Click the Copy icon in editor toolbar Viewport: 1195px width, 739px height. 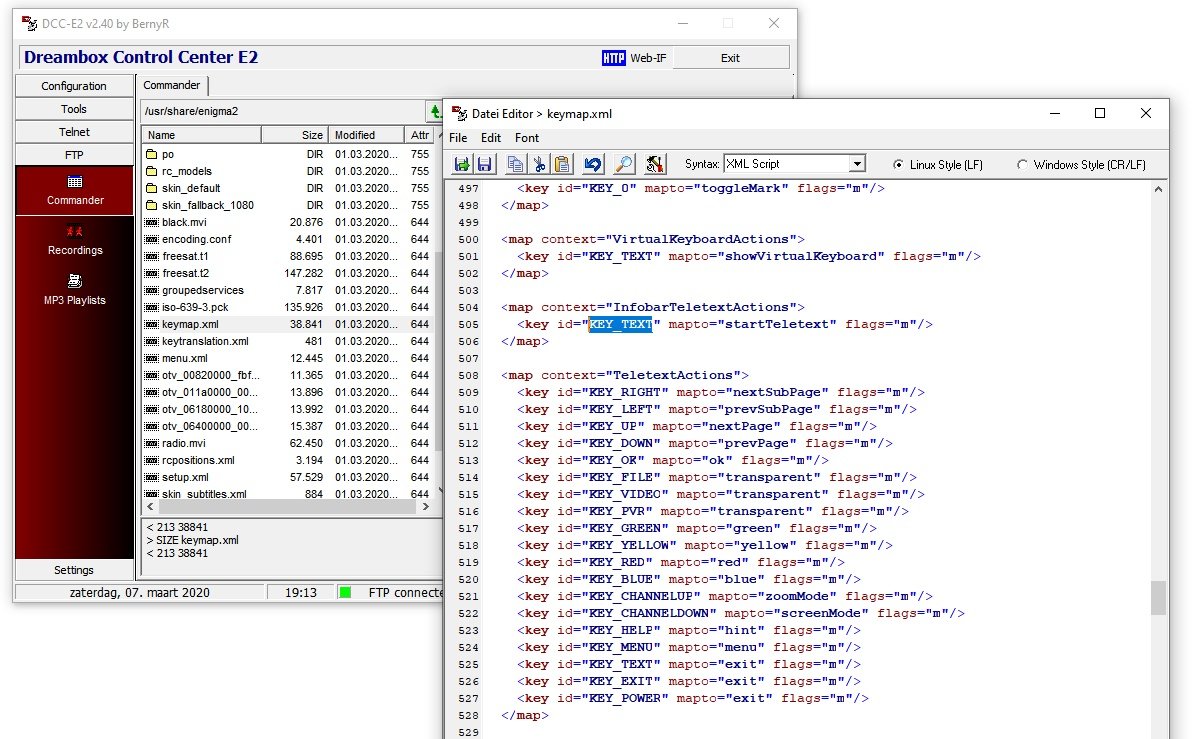515,164
